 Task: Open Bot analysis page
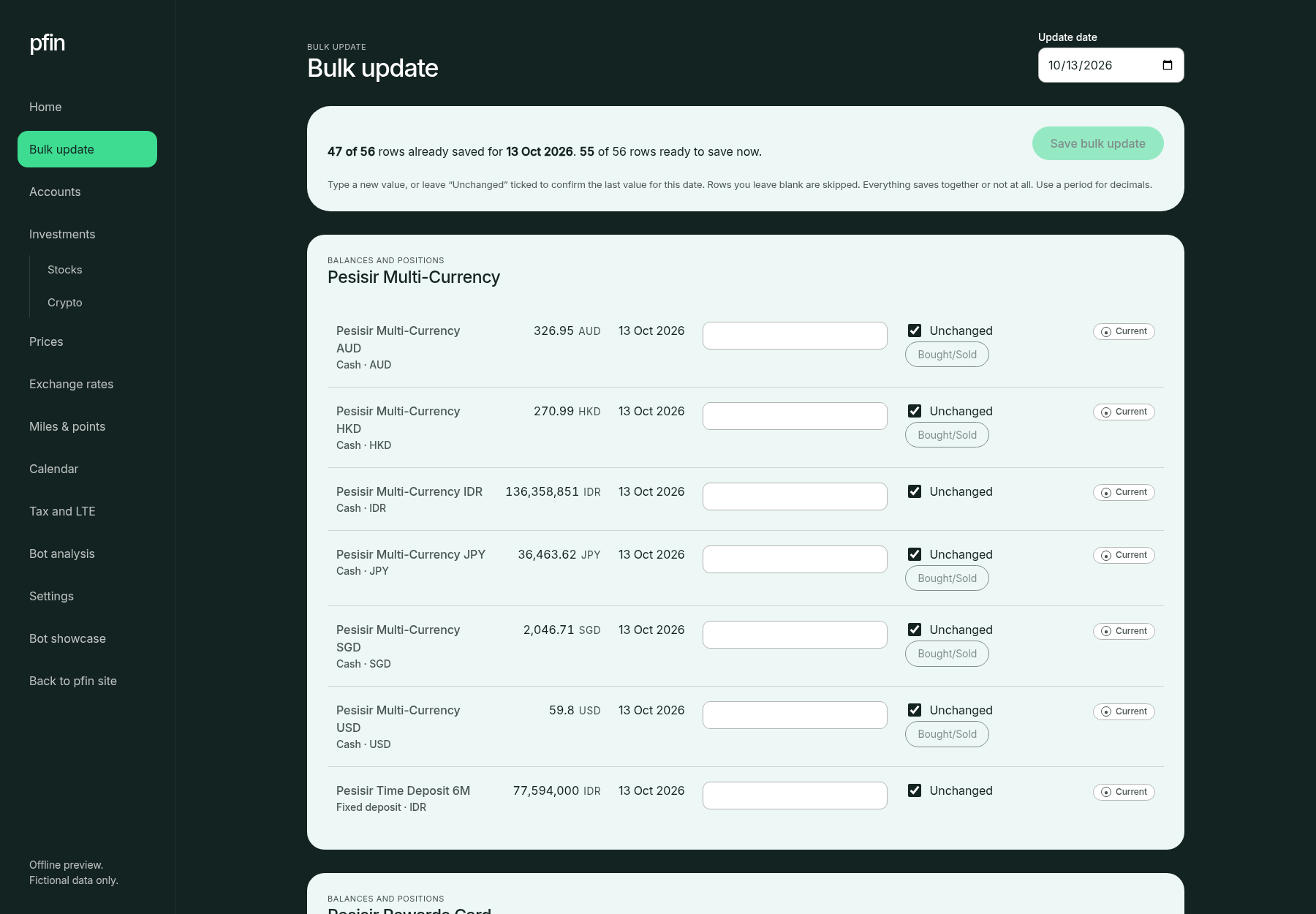click(87, 554)
